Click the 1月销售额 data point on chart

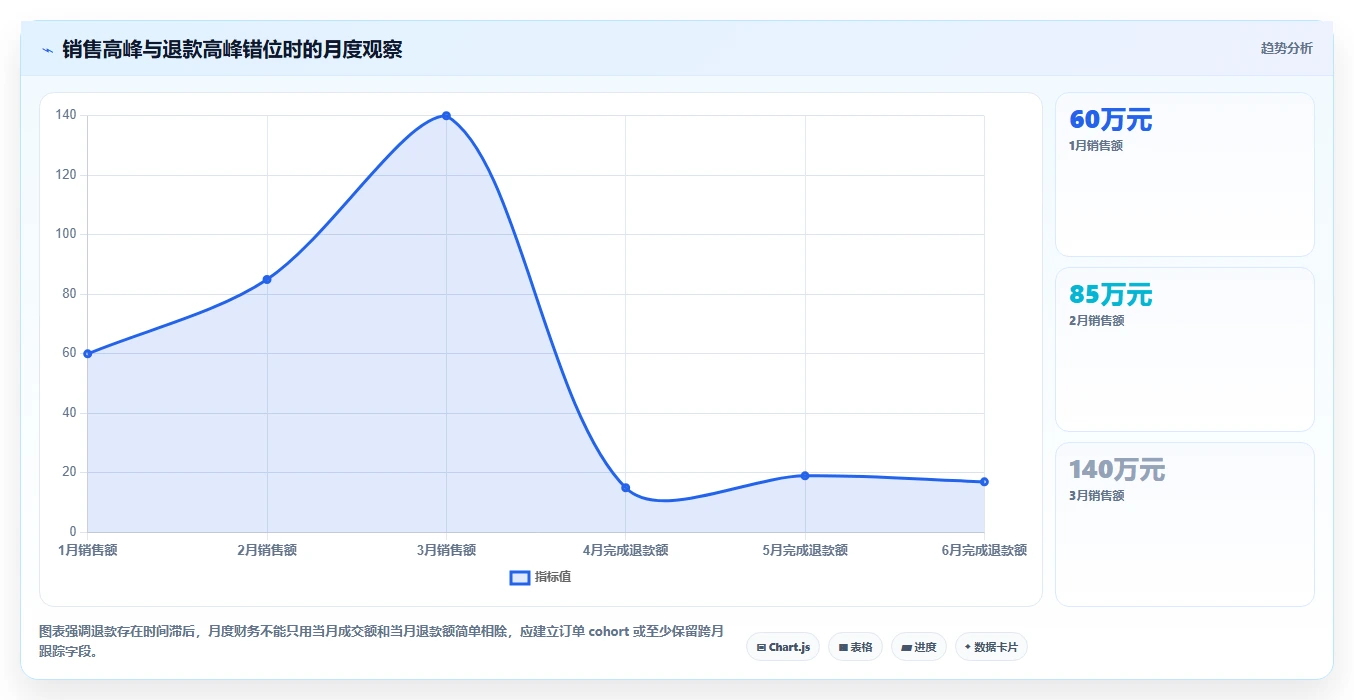point(88,354)
